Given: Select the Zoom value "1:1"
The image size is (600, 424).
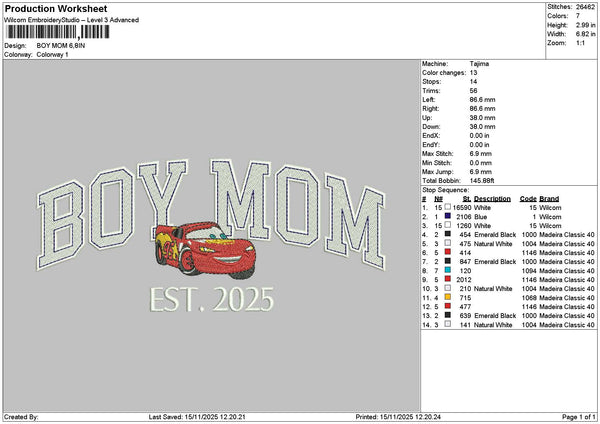Looking at the screenshot, I should pyautogui.click(x=580, y=43).
